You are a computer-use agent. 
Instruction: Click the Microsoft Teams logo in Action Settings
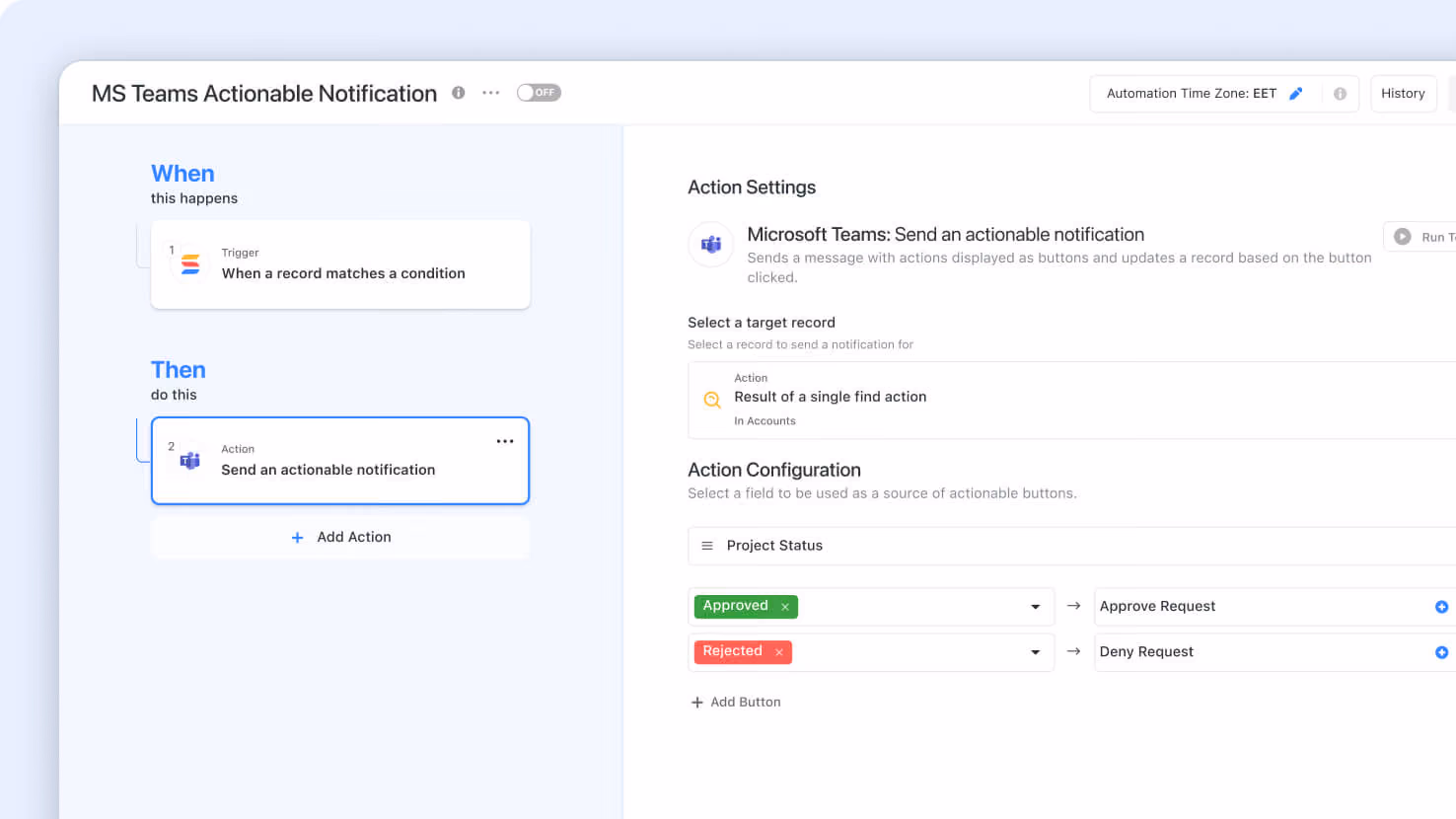(x=711, y=245)
